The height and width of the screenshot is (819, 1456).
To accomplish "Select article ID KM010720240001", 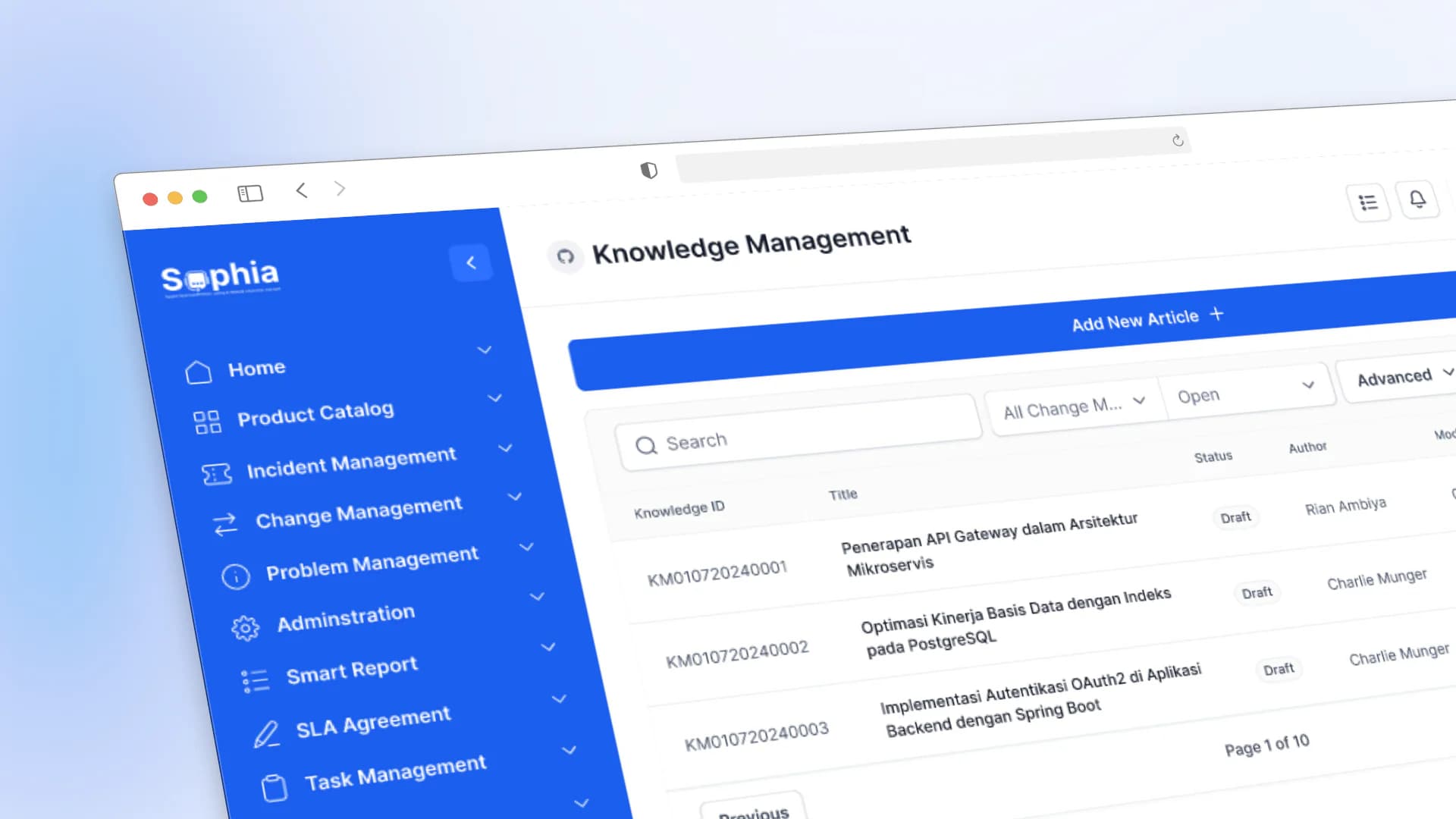I will click(x=717, y=573).
